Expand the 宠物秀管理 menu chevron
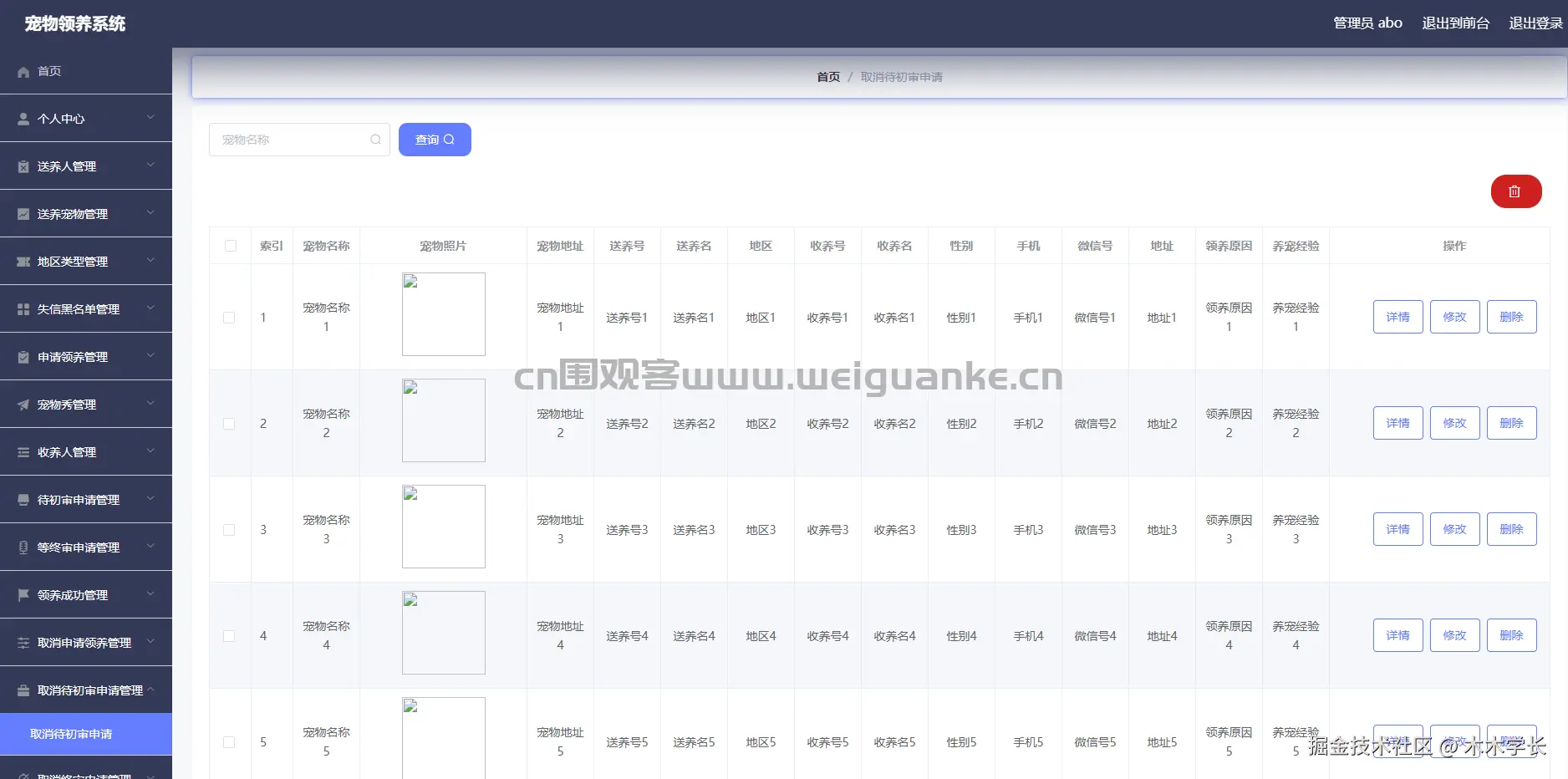Screen dimensions: 1568x779 (x=150, y=404)
